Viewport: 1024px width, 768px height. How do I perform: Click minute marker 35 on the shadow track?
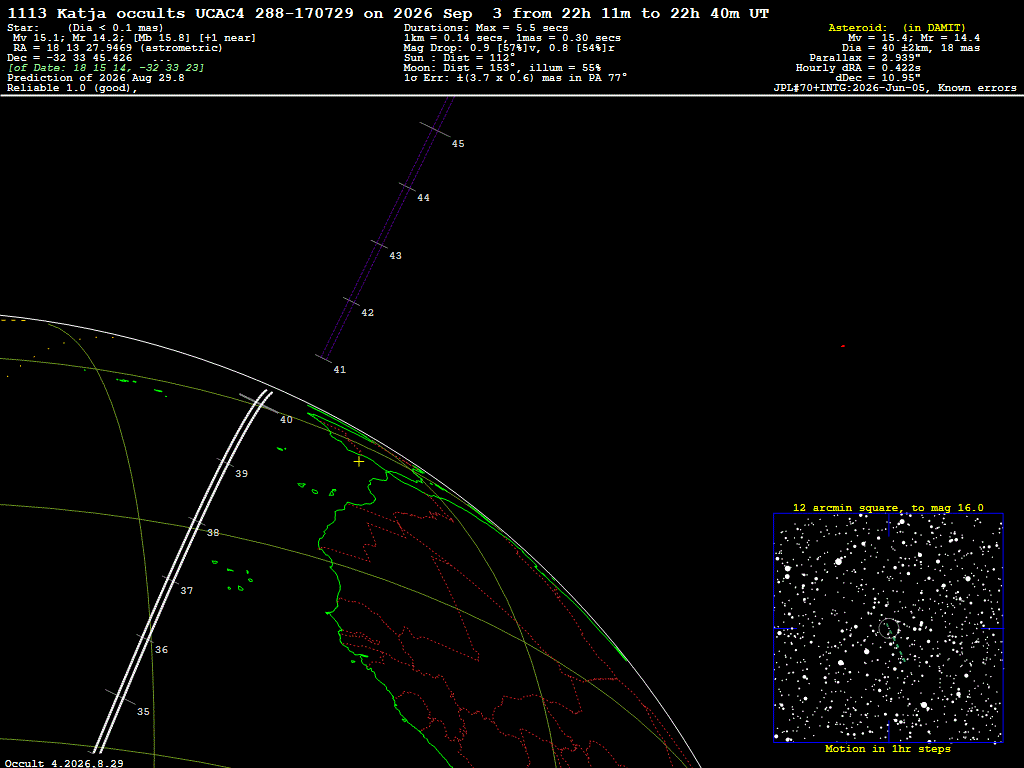(x=143, y=712)
